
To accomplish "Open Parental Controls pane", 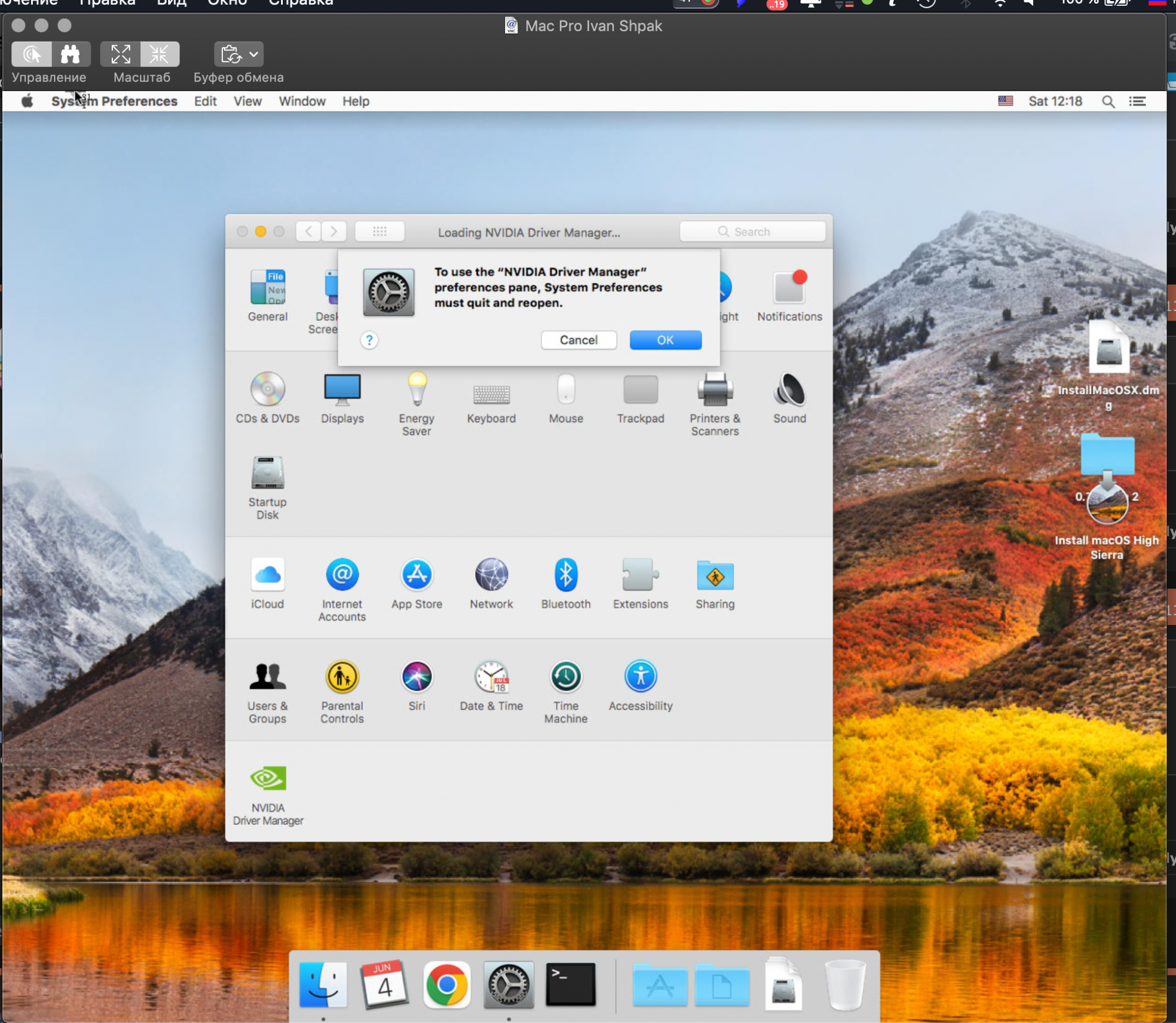I will pyautogui.click(x=342, y=691).
